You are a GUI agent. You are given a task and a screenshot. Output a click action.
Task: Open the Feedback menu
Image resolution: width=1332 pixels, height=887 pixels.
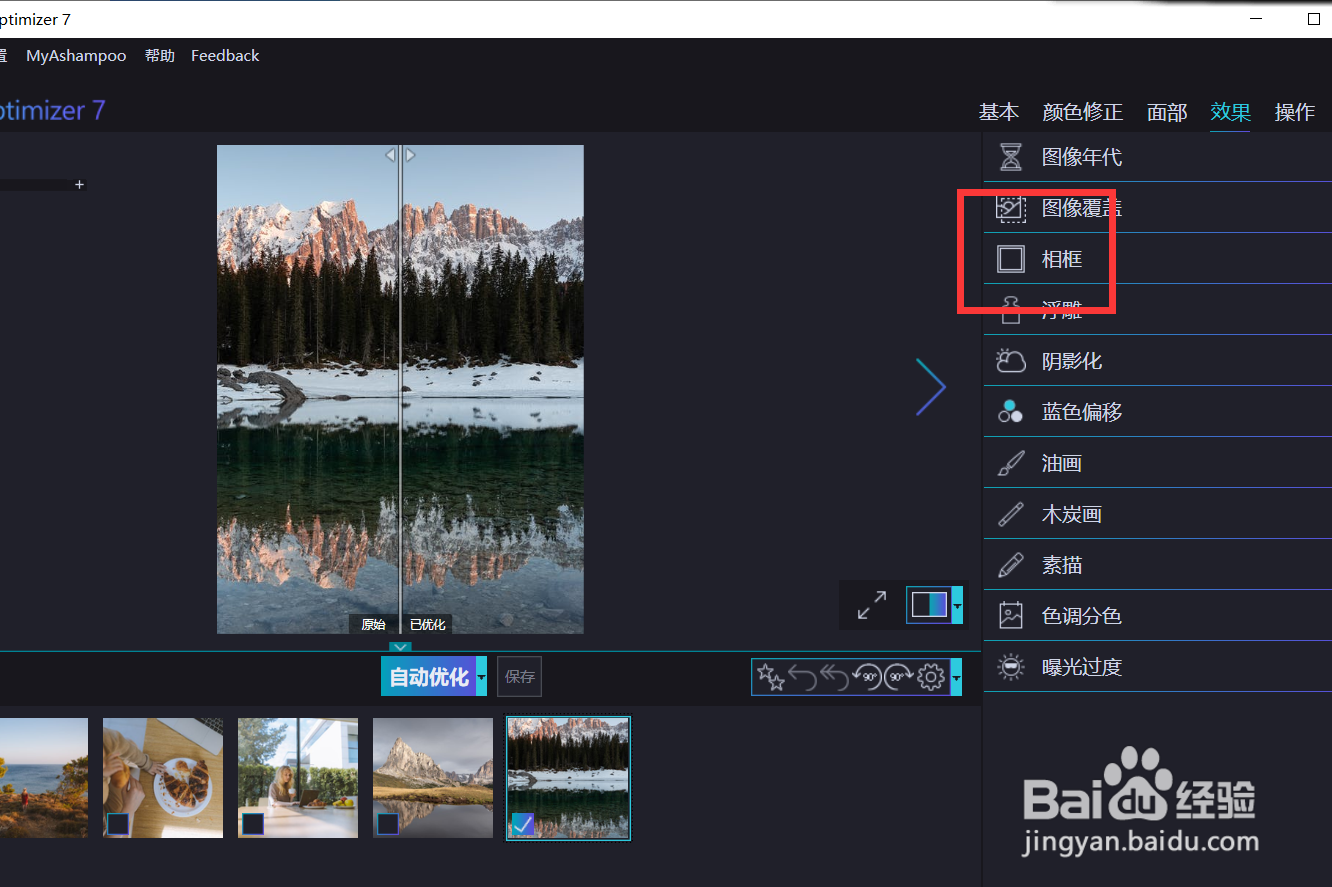[x=225, y=56]
